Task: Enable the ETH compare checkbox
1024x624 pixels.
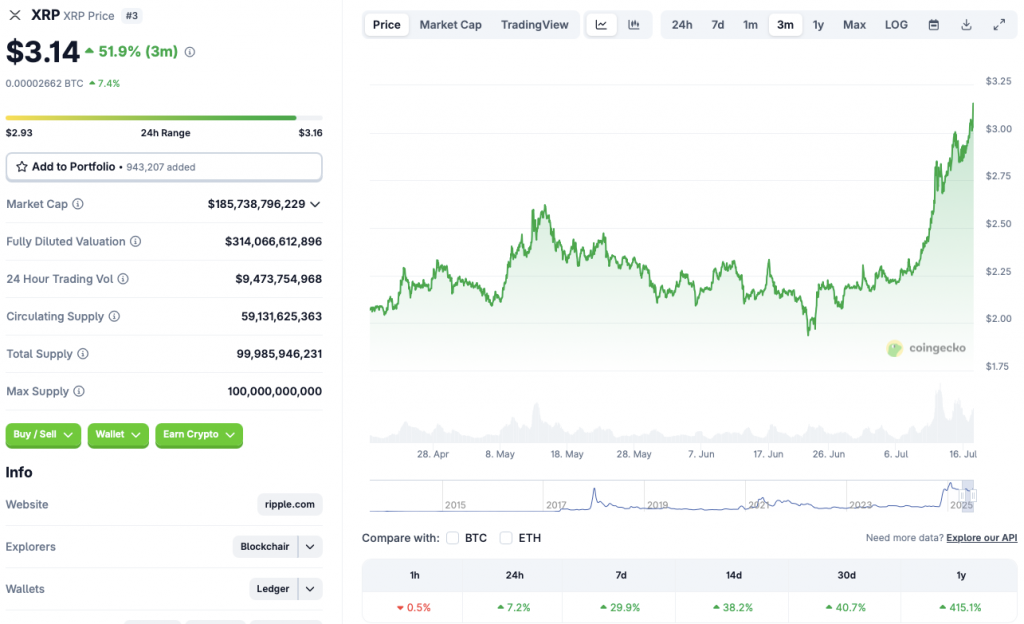Action: (x=506, y=537)
